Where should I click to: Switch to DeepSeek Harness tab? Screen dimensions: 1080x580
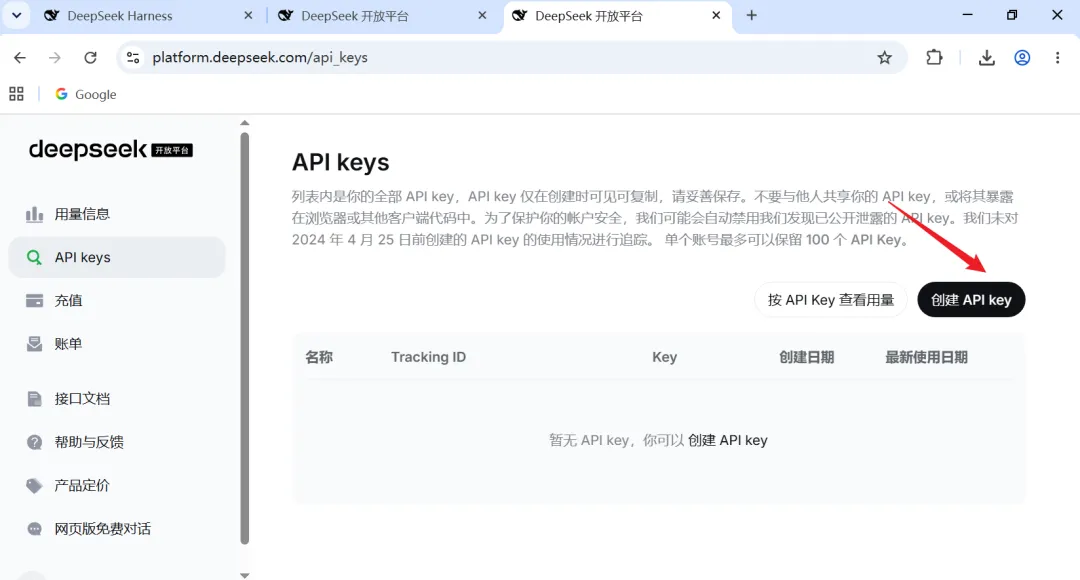[148, 16]
